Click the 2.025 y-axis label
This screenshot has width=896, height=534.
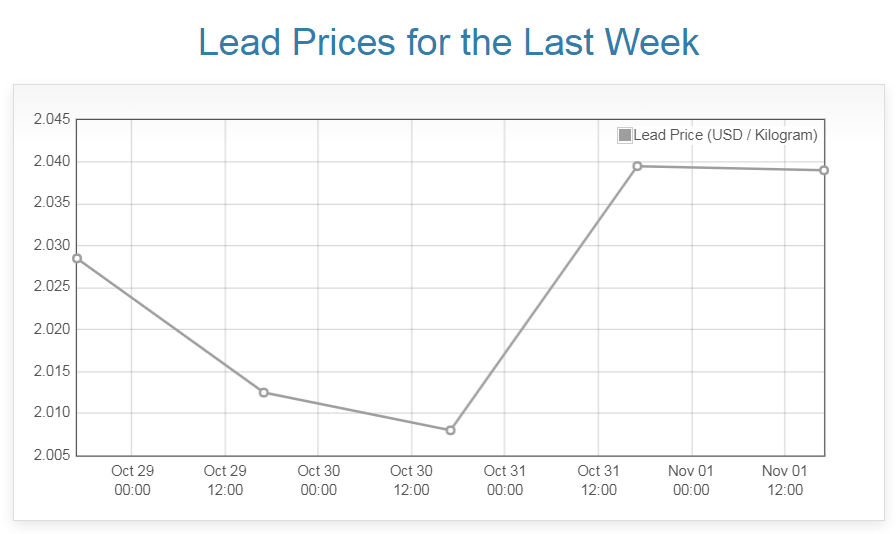(52, 288)
